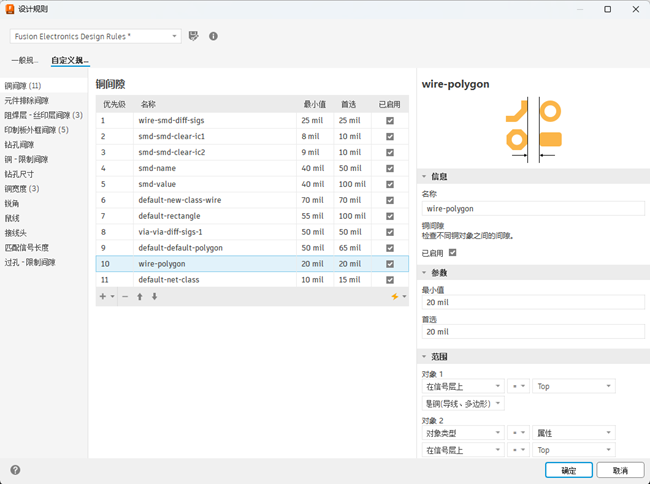
Task: Click the wire-polygon clearance diagram
Action: [534, 130]
